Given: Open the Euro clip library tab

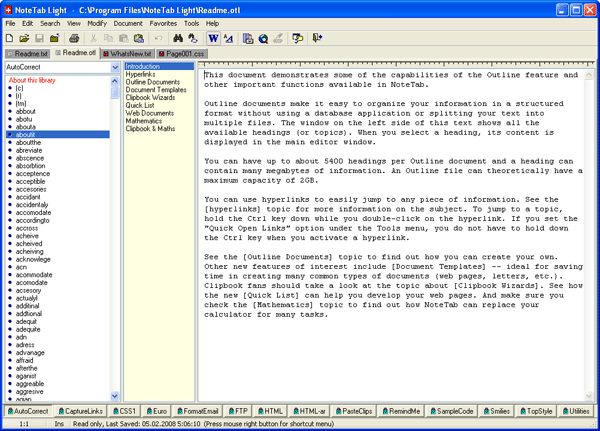Looking at the screenshot, I should [x=157, y=411].
